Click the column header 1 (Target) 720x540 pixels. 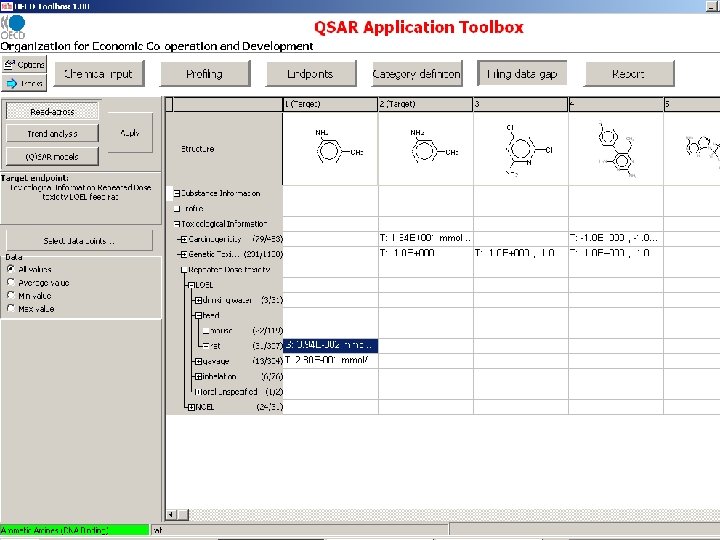[330, 104]
